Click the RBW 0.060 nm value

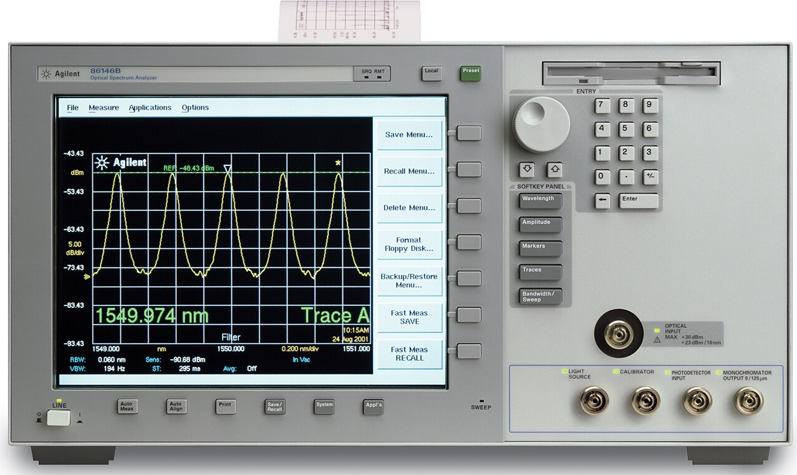pos(111,360)
